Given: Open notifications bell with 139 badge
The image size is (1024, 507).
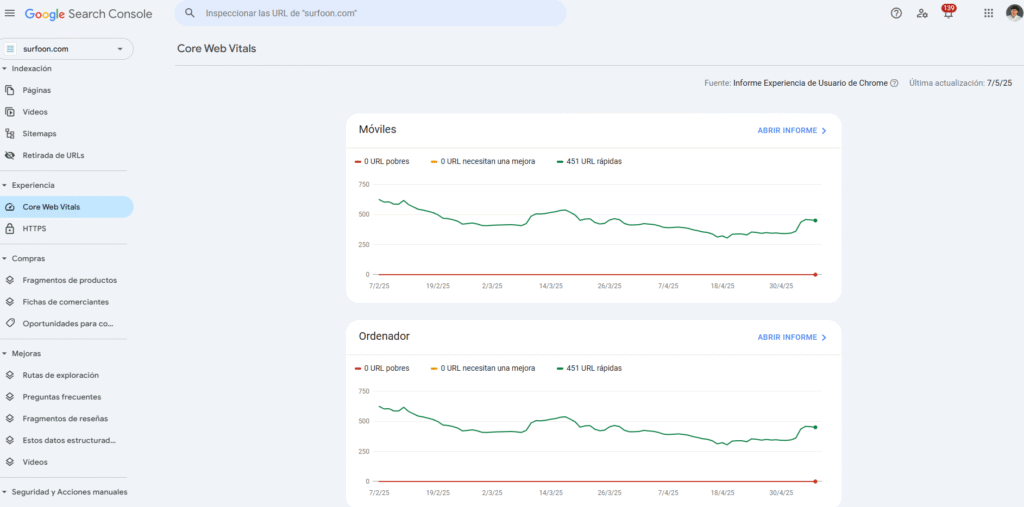Looking at the screenshot, I should pyautogui.click(x=948, y=14).
